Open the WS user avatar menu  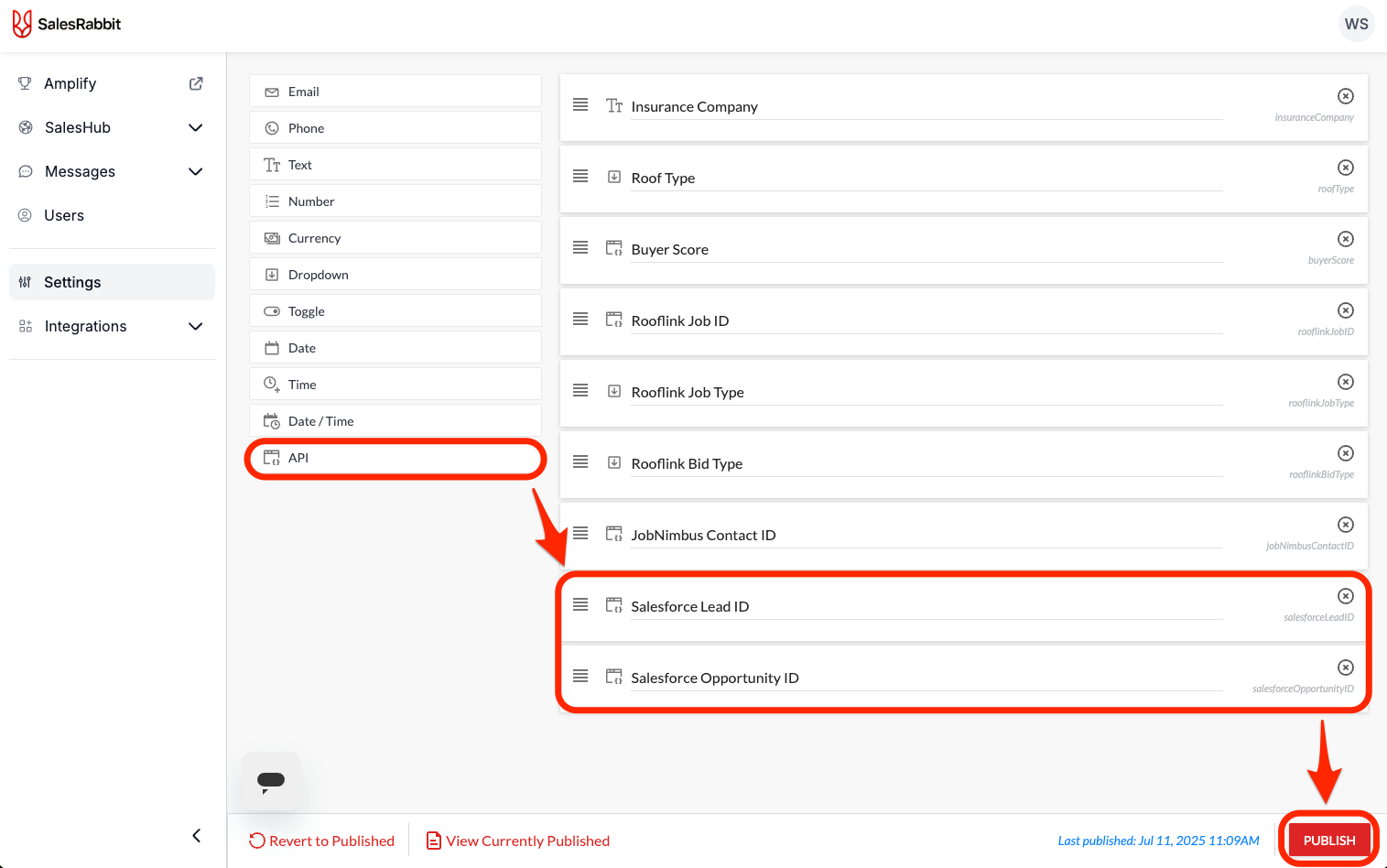click(x=1356, y=24)
